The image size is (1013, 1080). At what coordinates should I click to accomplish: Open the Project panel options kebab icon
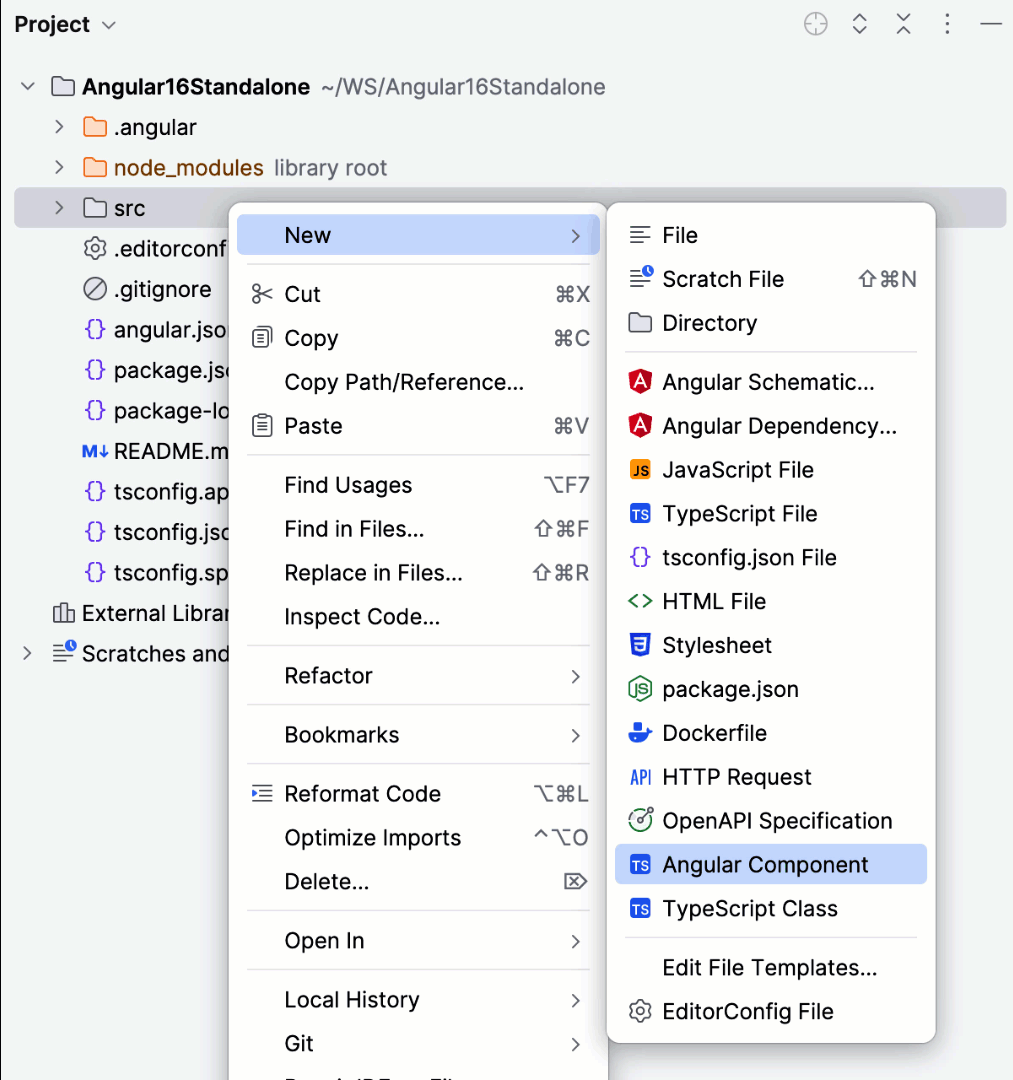click(946, 24)
